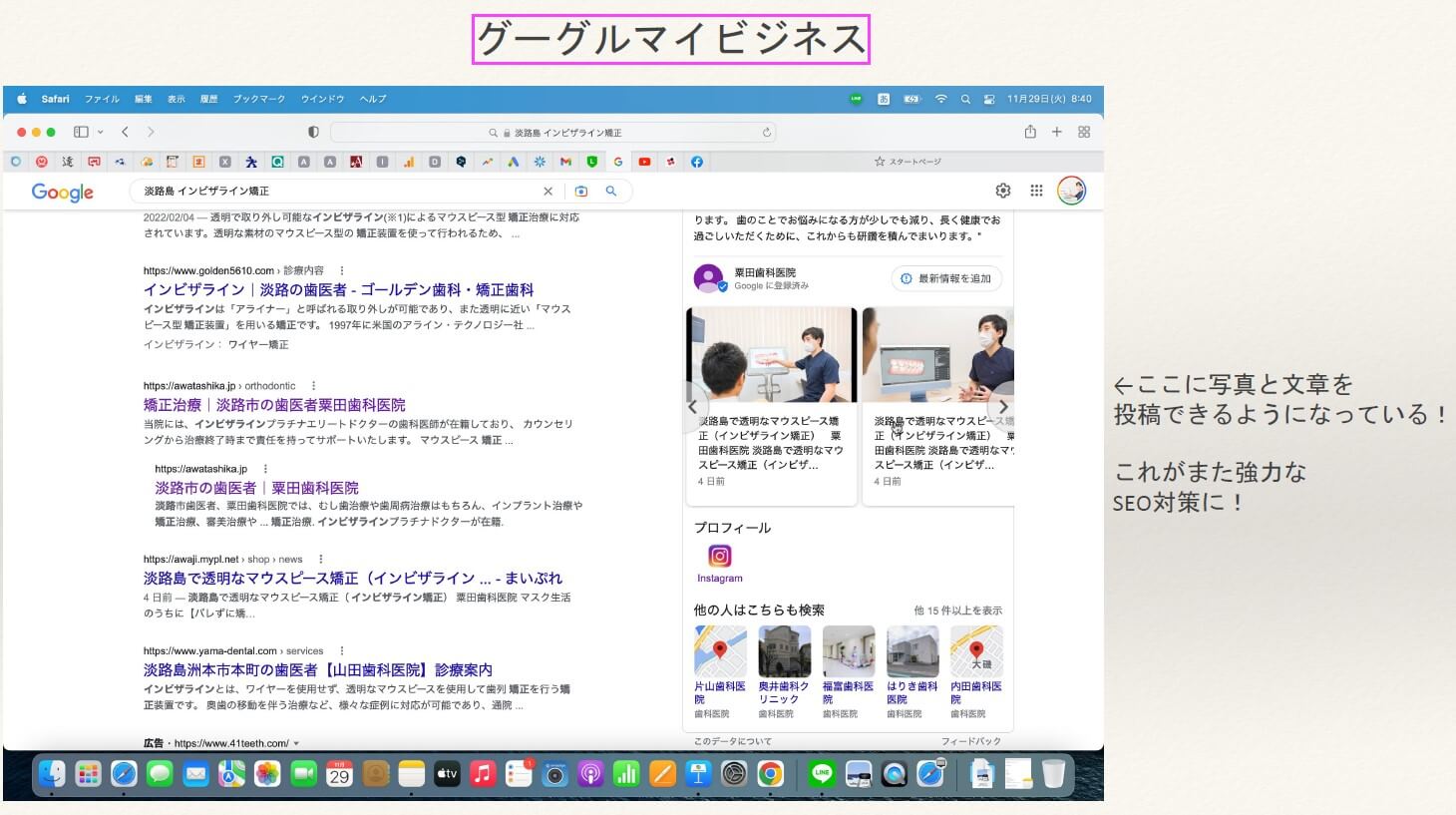The height and width of the screenshot is (815, 1456).
Task: Show the tab overview grid
Action: [x=1084, y=132]
